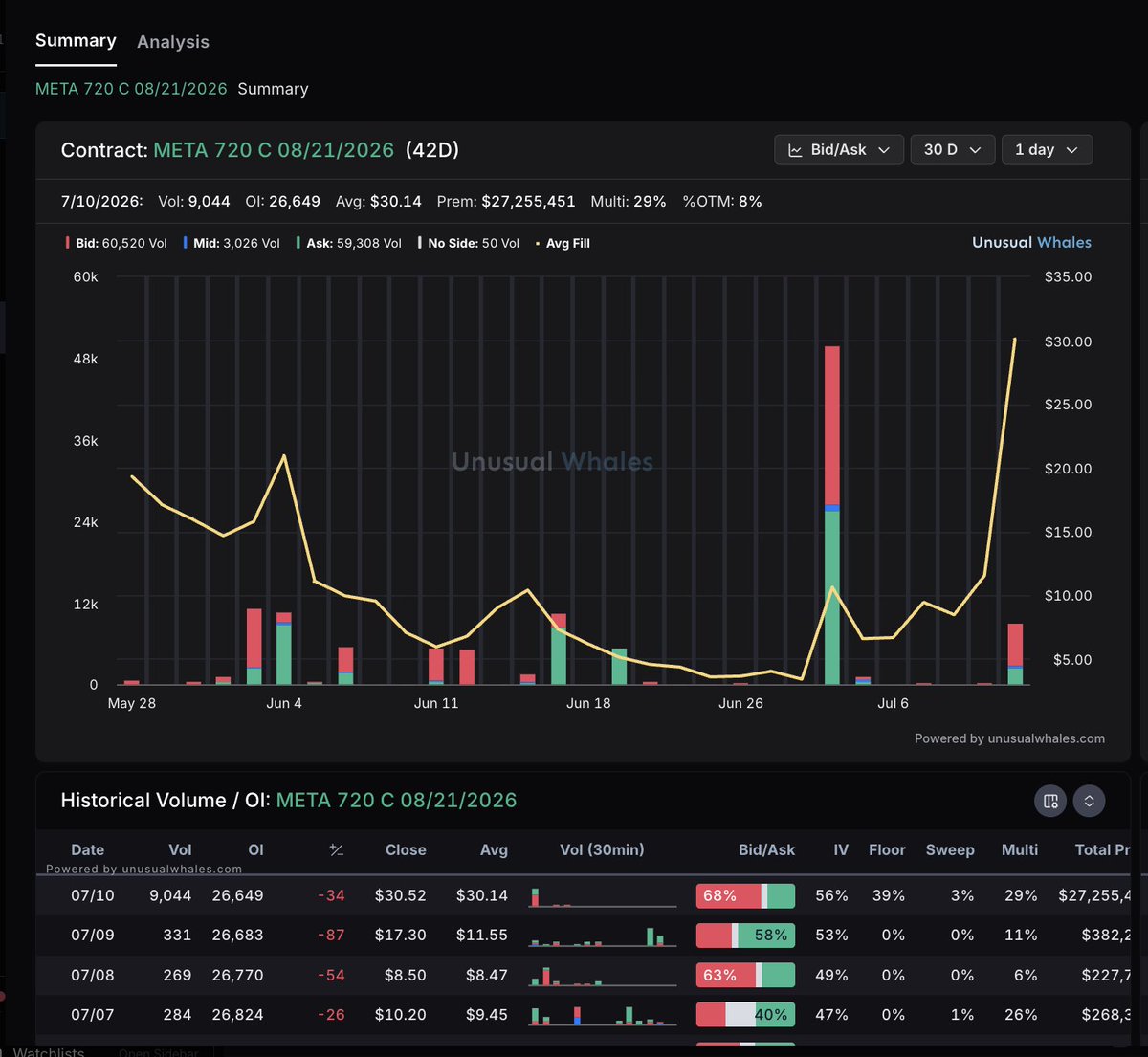Sort table by OI column

pyautogui.click(x=255, y=849)
